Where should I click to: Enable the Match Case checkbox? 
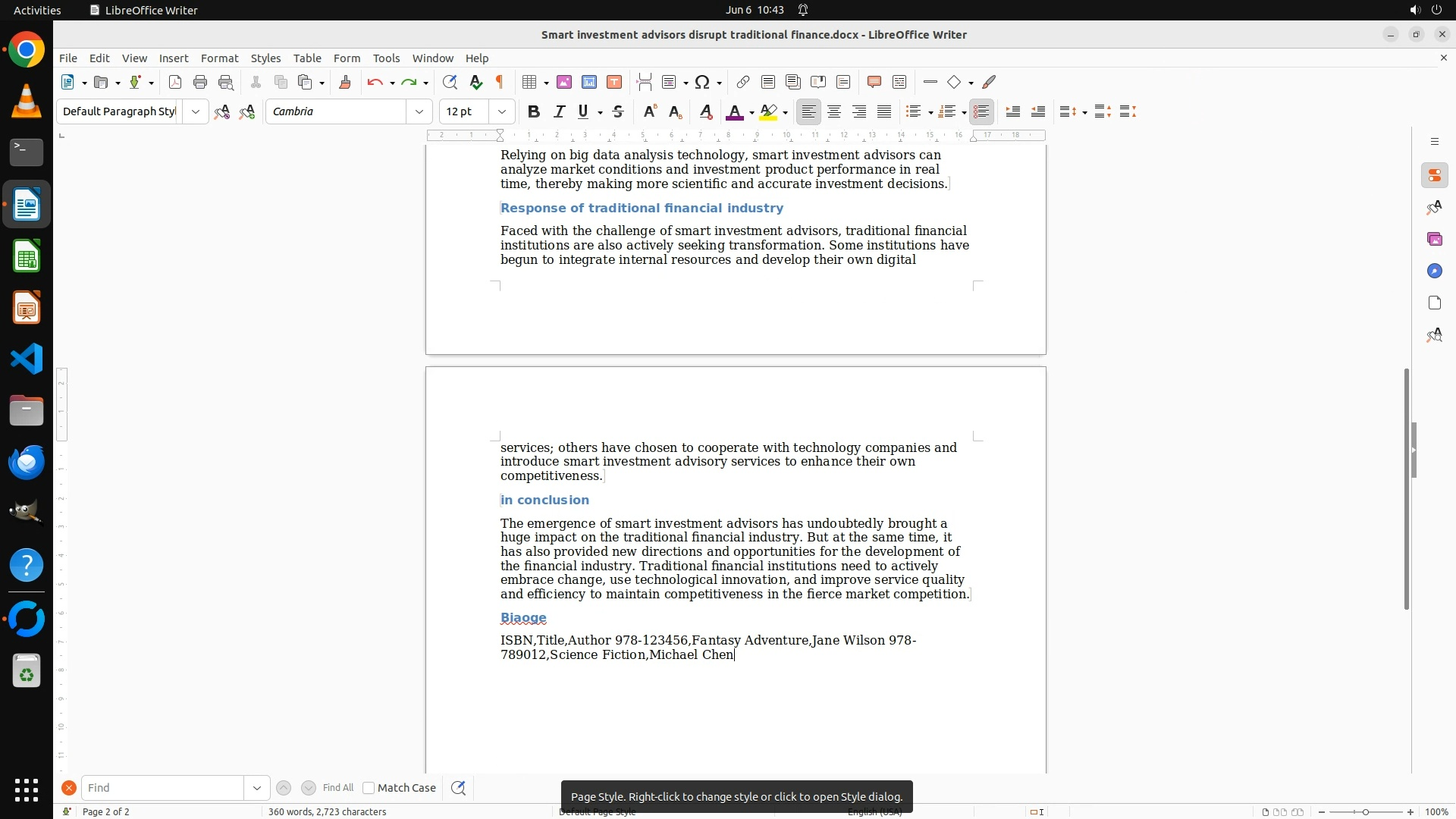(369, 788)
